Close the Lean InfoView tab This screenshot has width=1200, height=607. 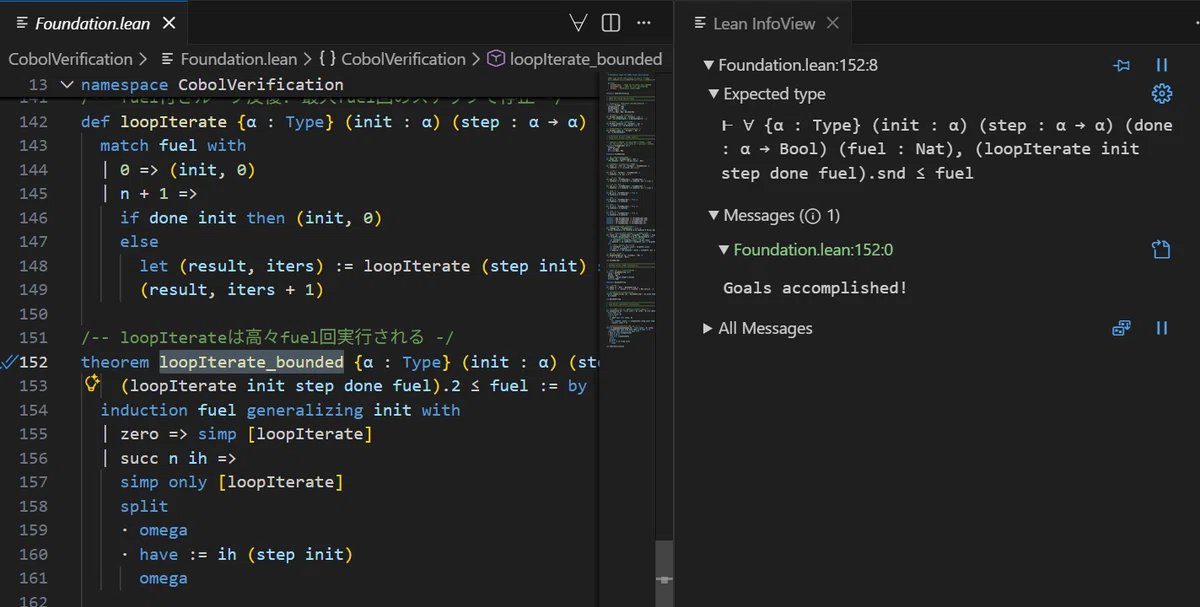(833, 23)
